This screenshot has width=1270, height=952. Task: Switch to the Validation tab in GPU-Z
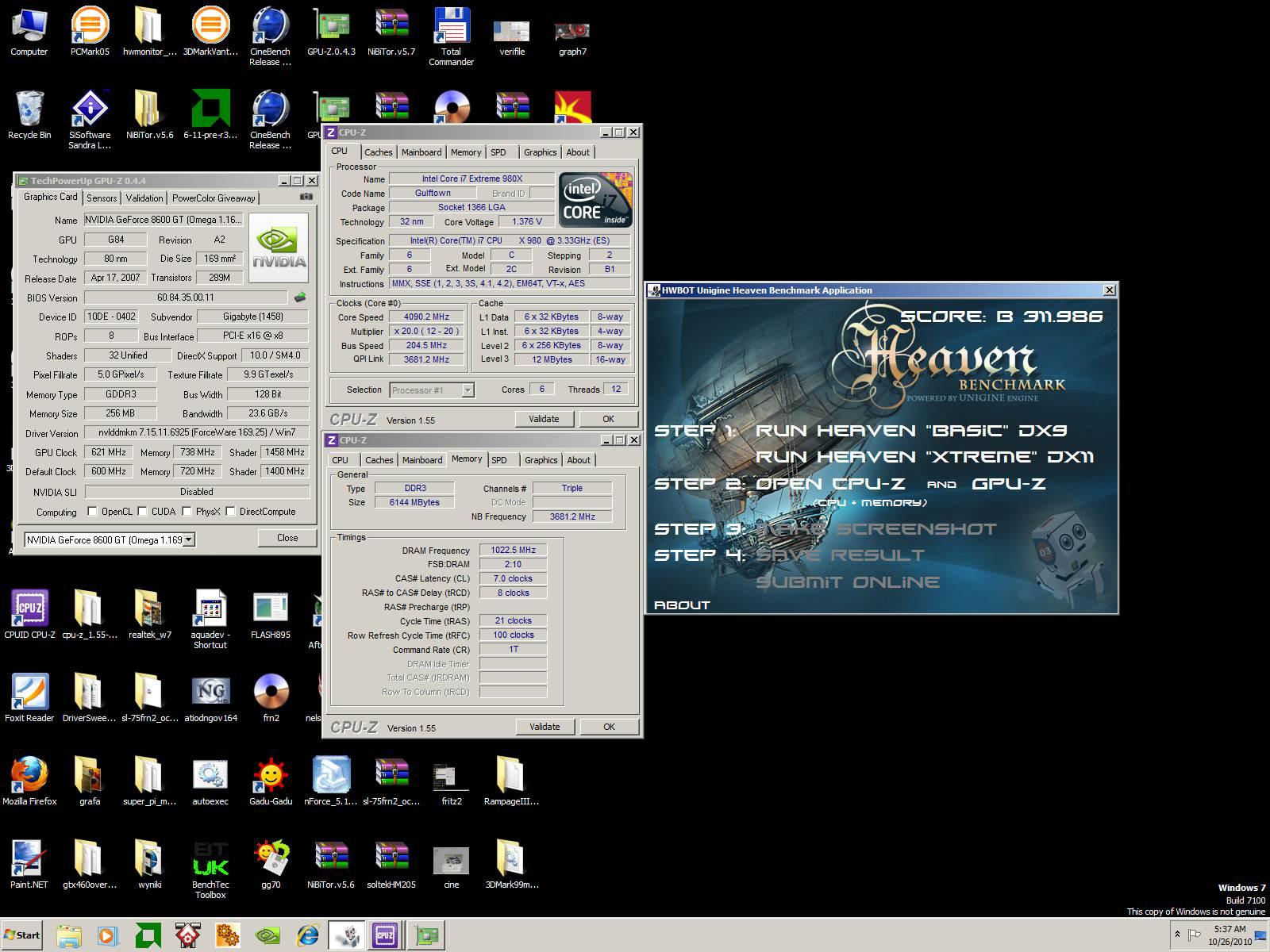(144, 198)
